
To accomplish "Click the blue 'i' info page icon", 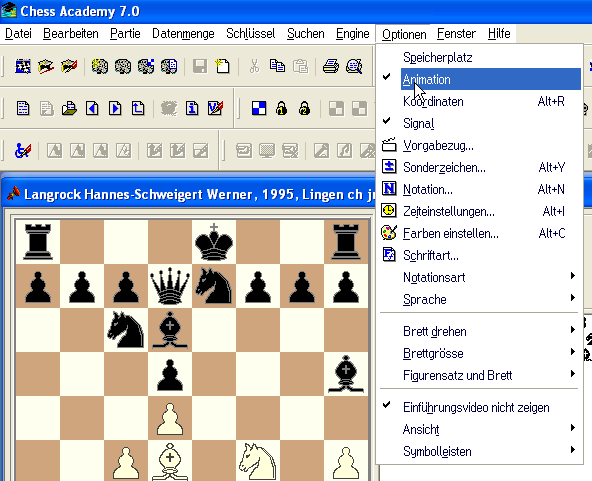I will click(192, 109).
